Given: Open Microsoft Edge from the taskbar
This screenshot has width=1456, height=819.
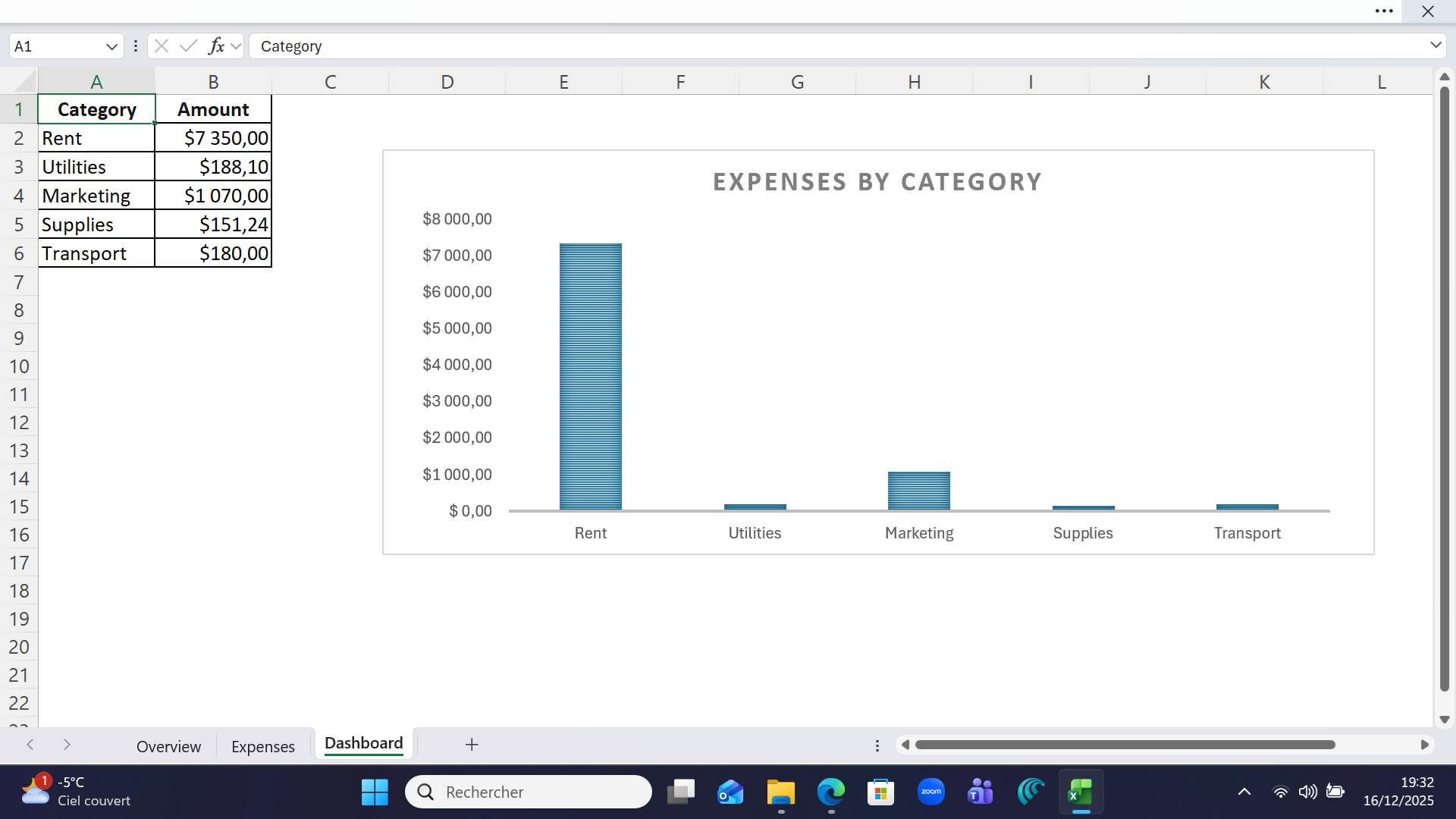Looking at the screenshot, I should 830,792.
